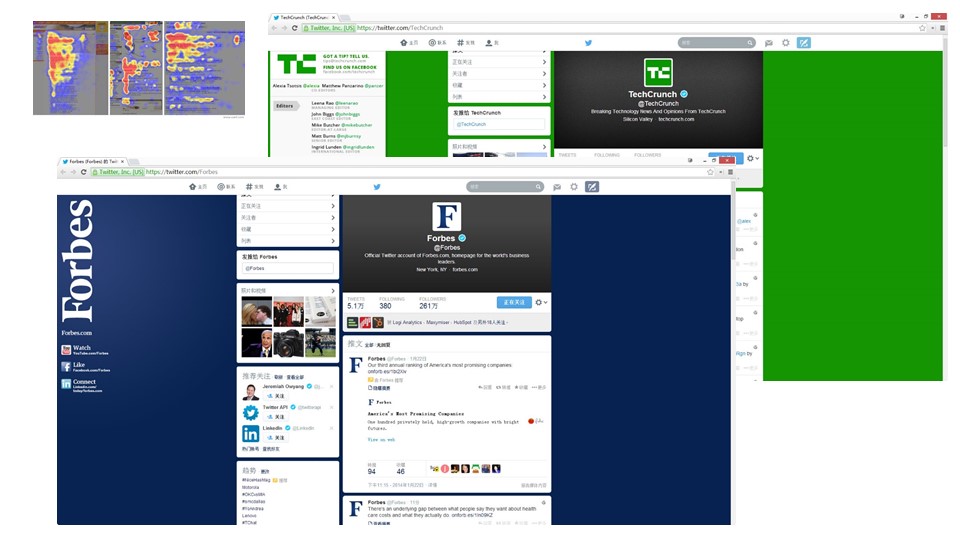960x540 pixels.
Task: Compose tweet button in TechCrunch window
Action: [x=803, y=43]
